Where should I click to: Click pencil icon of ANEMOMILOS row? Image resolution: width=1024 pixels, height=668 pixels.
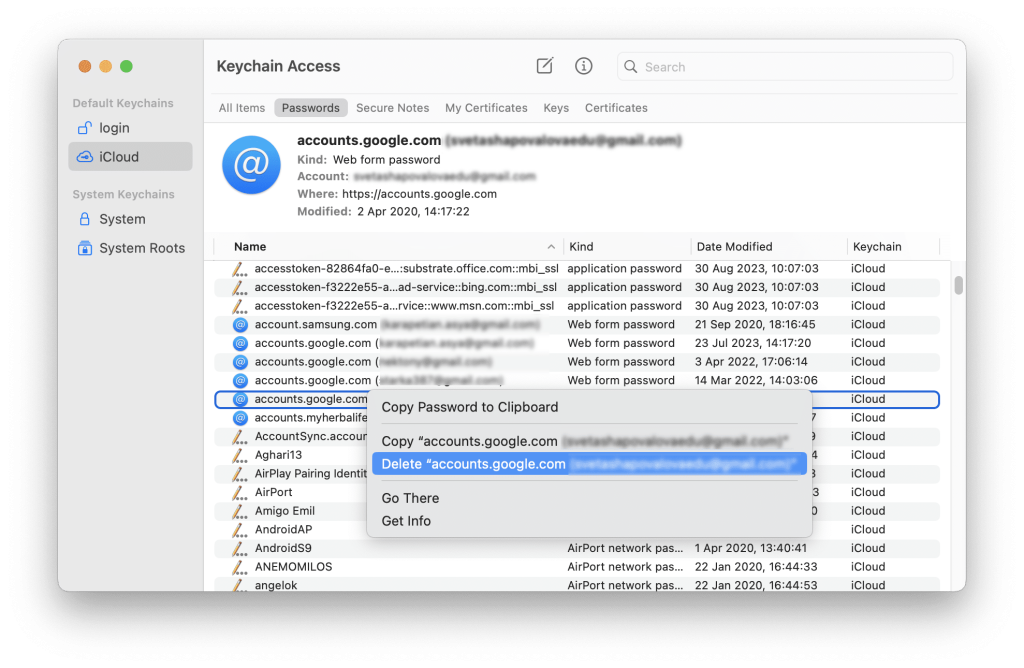pyautogui.click(x=240, y=567)
